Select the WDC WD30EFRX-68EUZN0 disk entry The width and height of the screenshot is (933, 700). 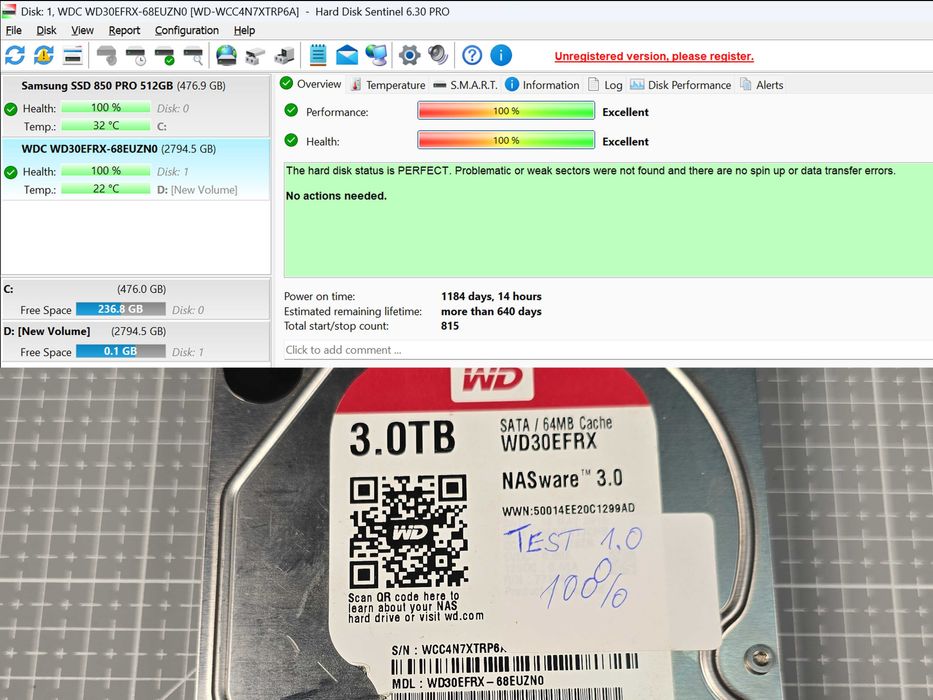coord(136,169)
